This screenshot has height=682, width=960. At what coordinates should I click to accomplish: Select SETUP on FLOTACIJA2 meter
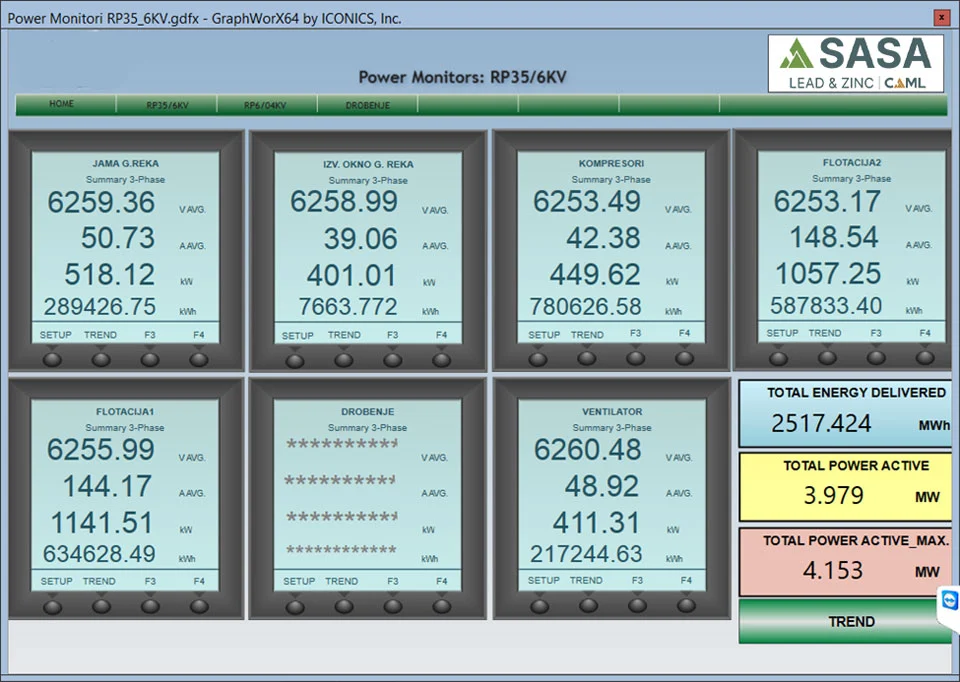[x=782, y=333]
